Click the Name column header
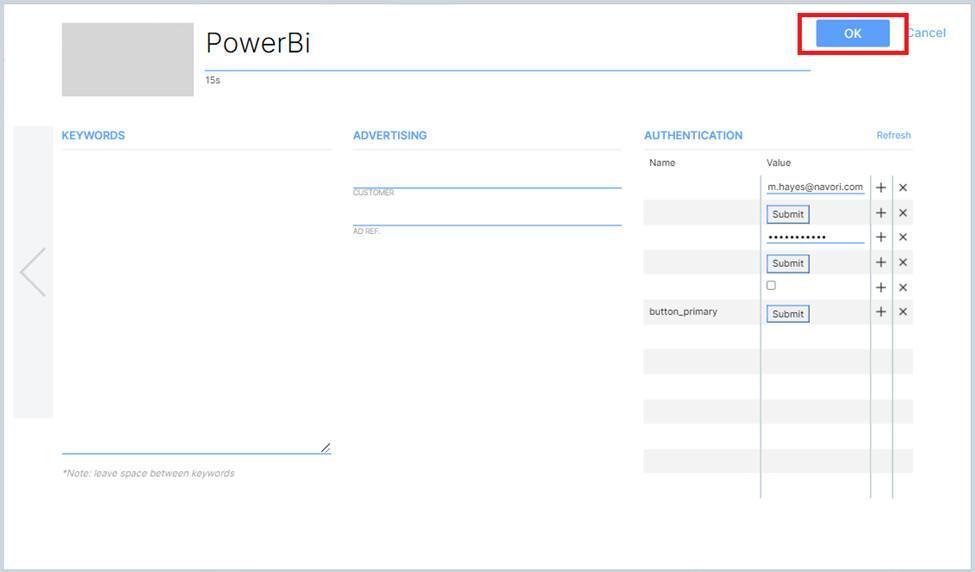Image resolution: width=975 pixels, height=572 pixels. pos(662,163)
